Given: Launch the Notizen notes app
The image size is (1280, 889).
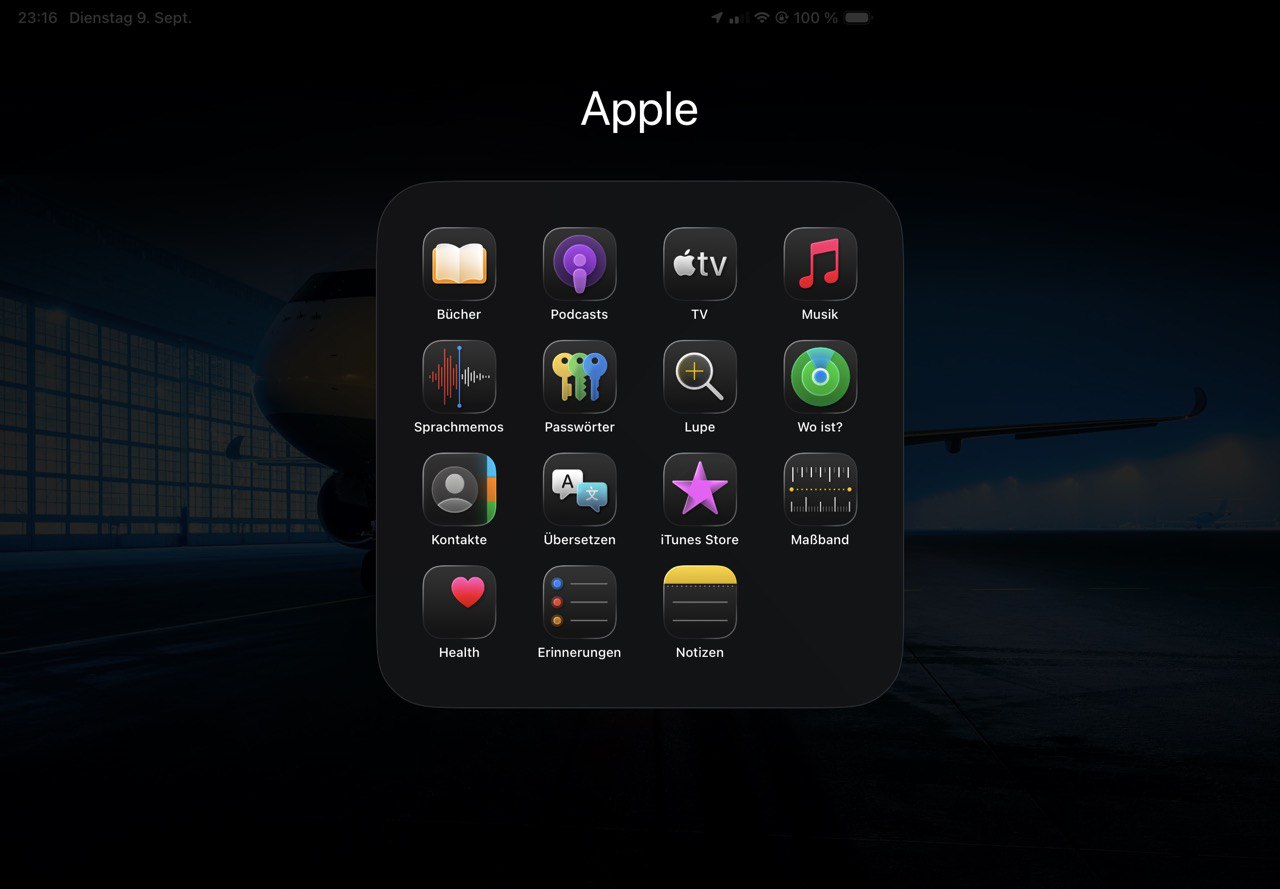Looking at the screenshot, I should 700,602.
